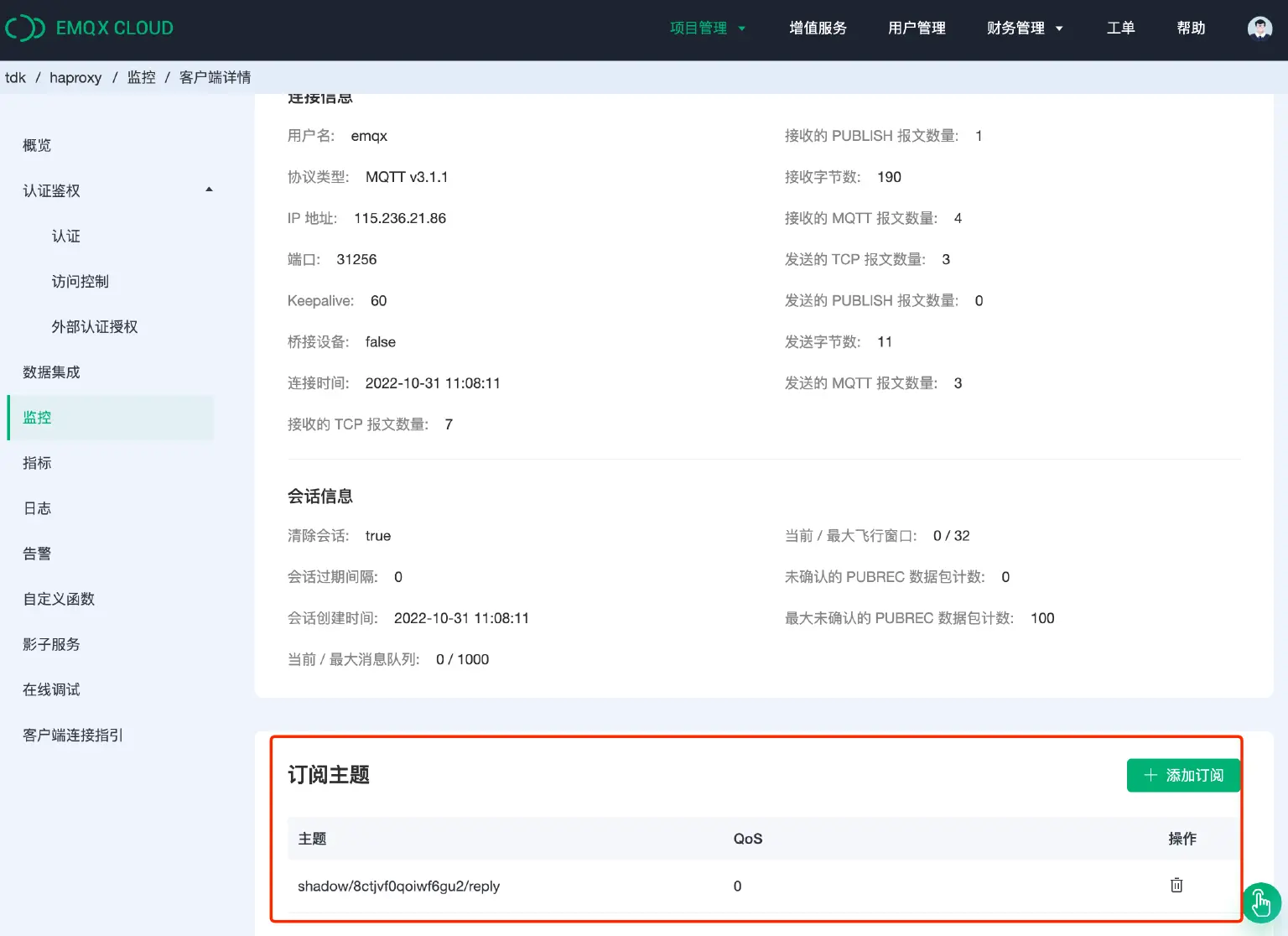Open the 在线调试 page
Image resolution: width=1288 pixels, height=936 pixels.
pyautogui.click(x=51, y=689)
